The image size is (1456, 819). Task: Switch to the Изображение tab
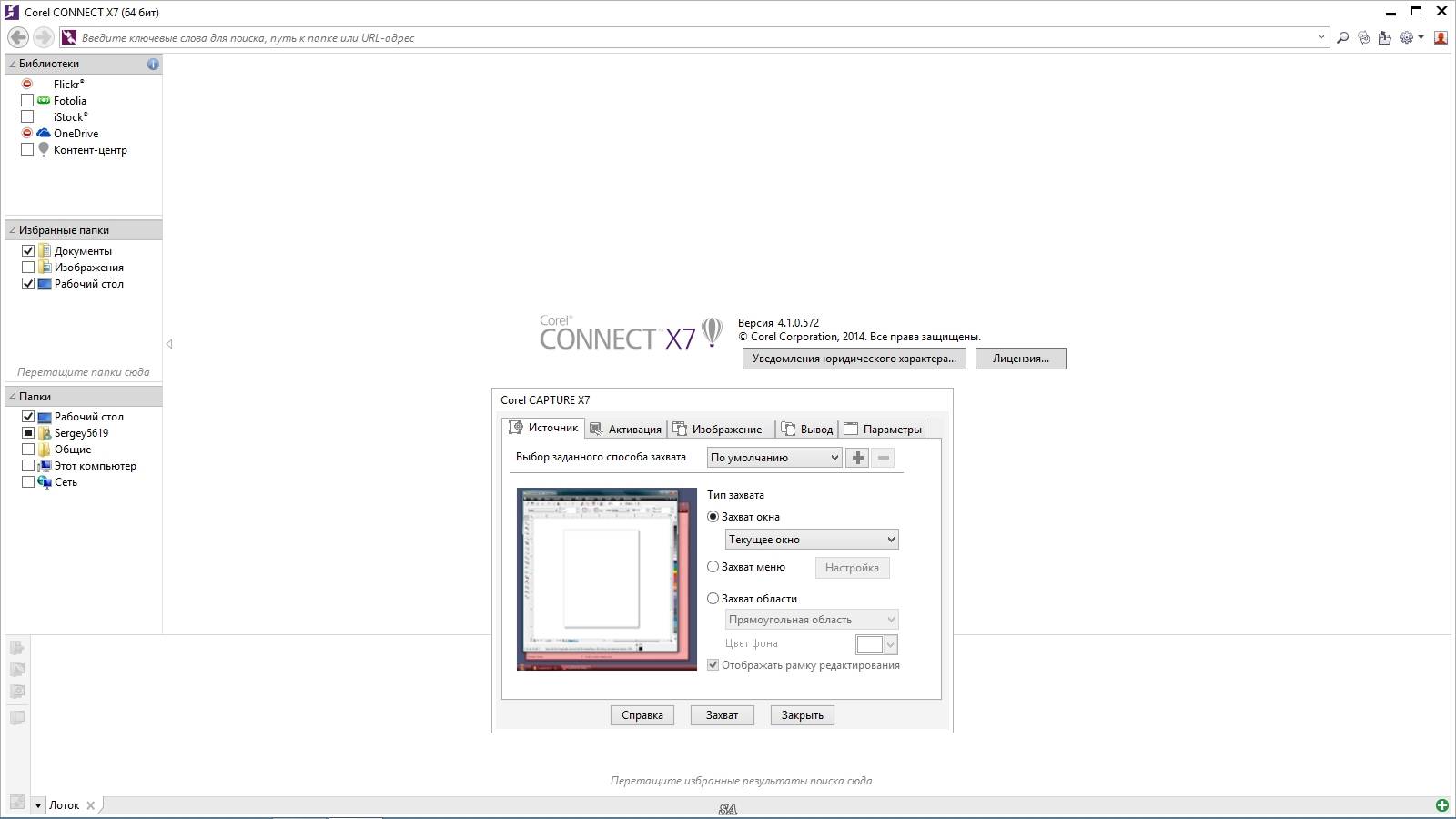tap(720, 430)
